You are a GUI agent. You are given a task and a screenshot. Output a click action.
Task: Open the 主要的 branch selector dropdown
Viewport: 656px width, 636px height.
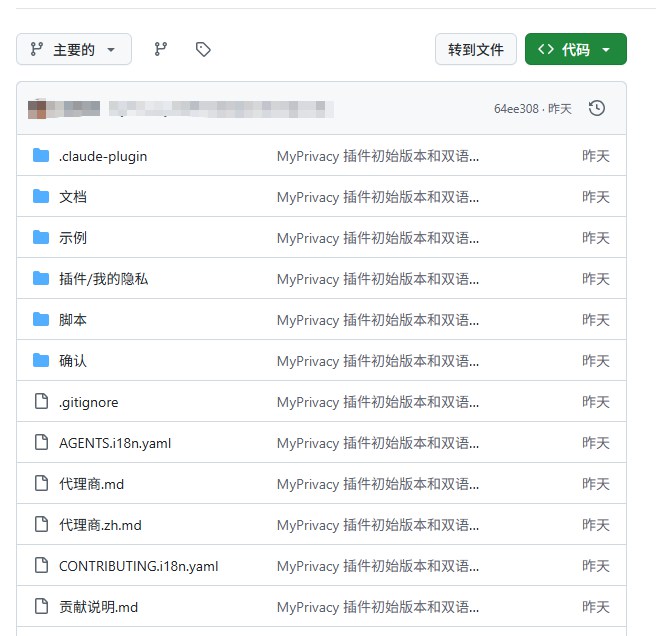(74, 49)
